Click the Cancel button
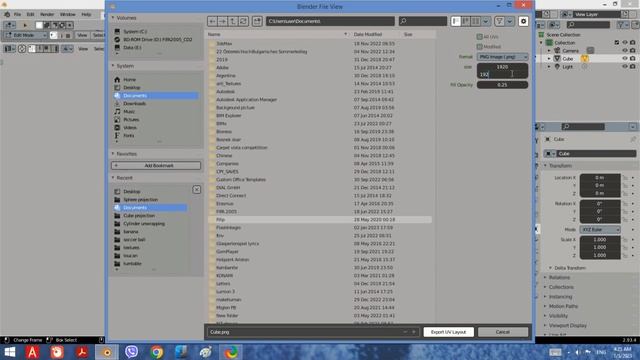 point(503,332)
